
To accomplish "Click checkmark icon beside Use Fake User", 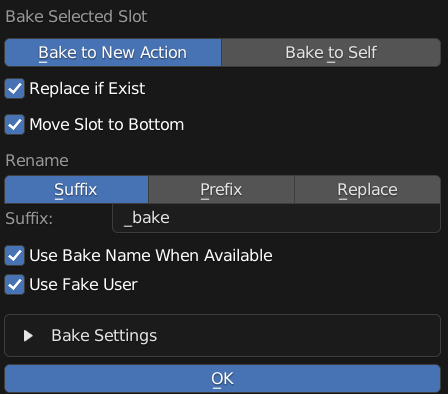I will (x=15, y=285).
